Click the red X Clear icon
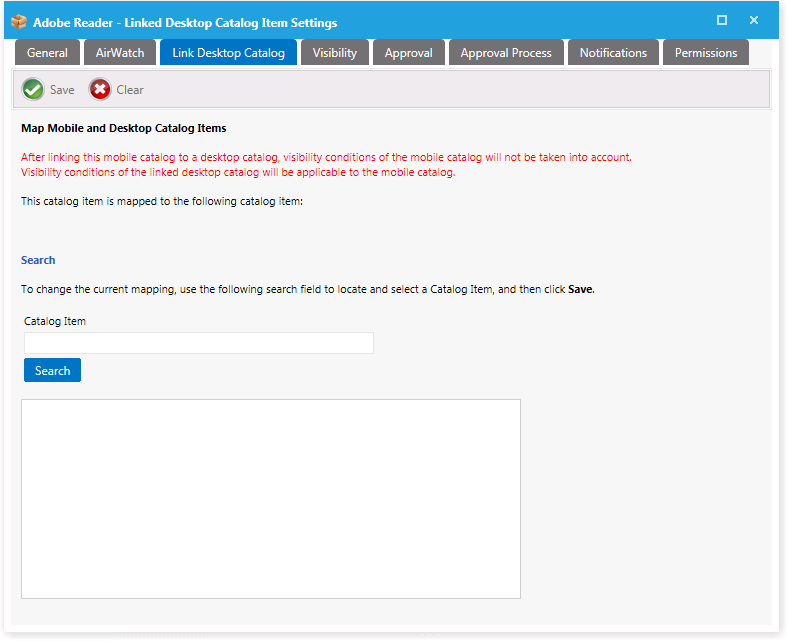 tap(100, 90)
